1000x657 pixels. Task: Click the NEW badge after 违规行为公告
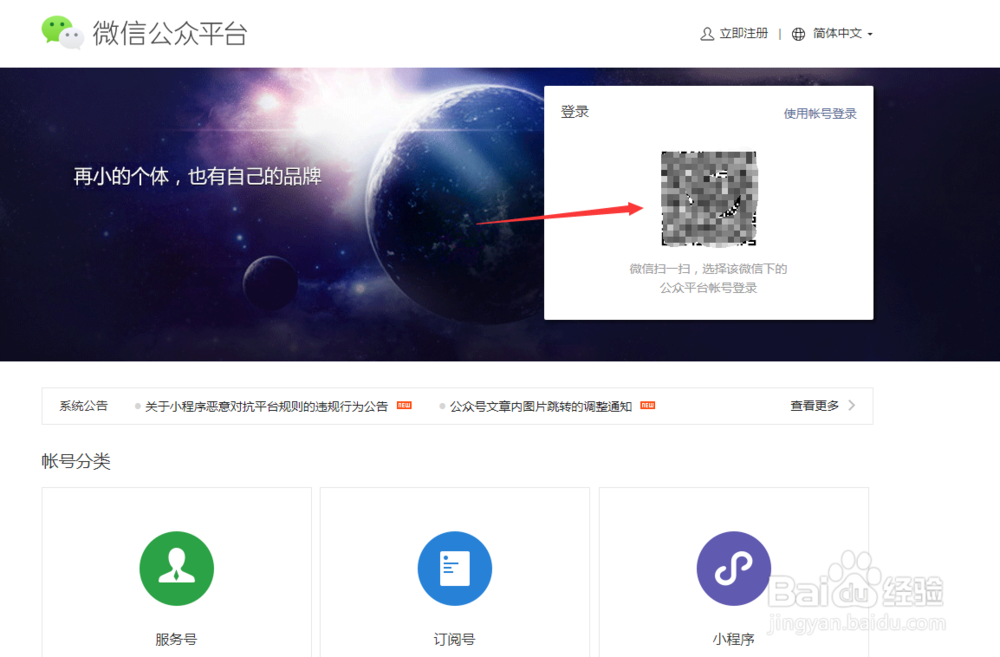(x=404, y=405)
